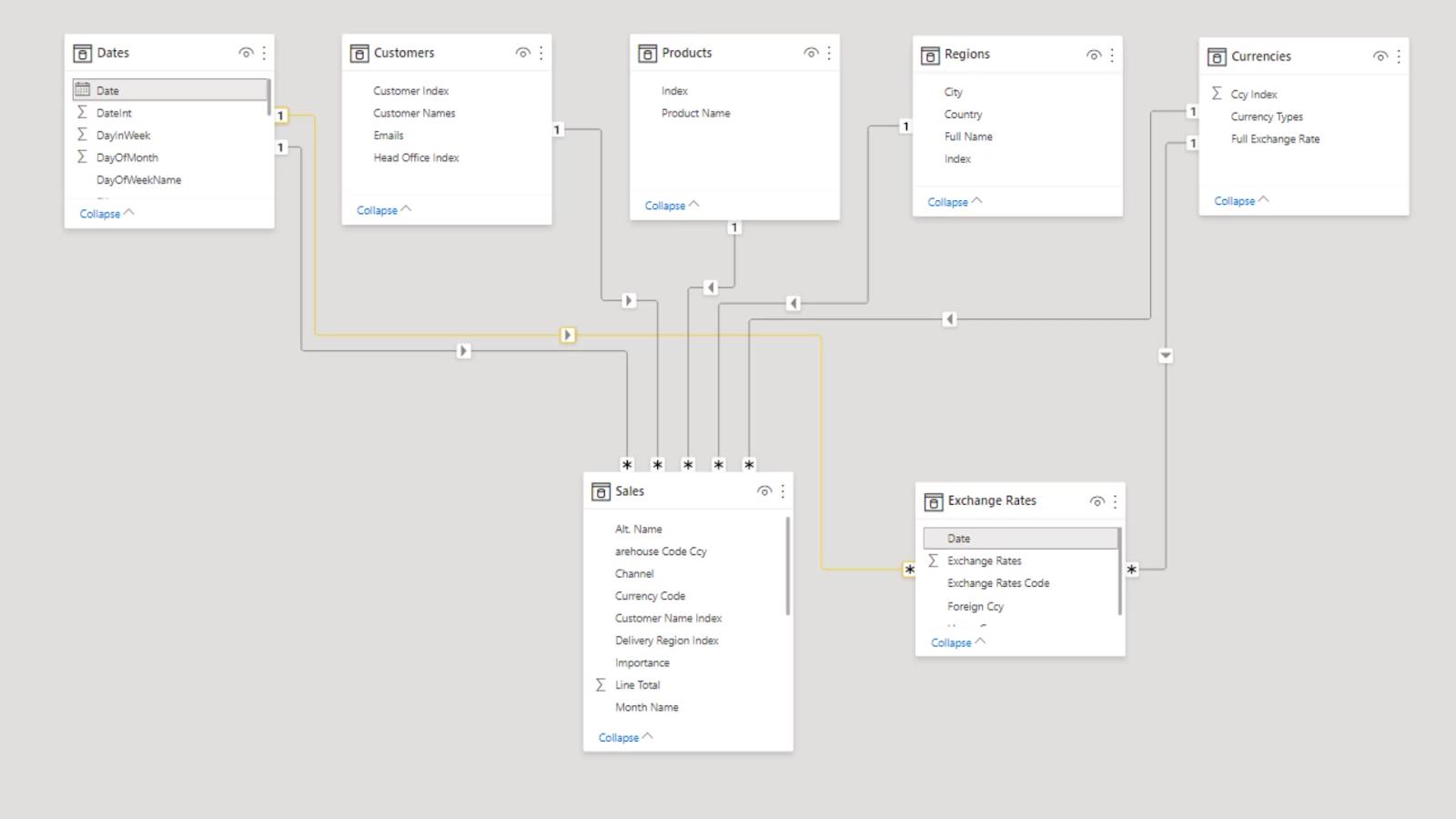Open the Currencies table more options menu
The height and width of the screenshot is (819, 1456).
[x=1399, y=56]
